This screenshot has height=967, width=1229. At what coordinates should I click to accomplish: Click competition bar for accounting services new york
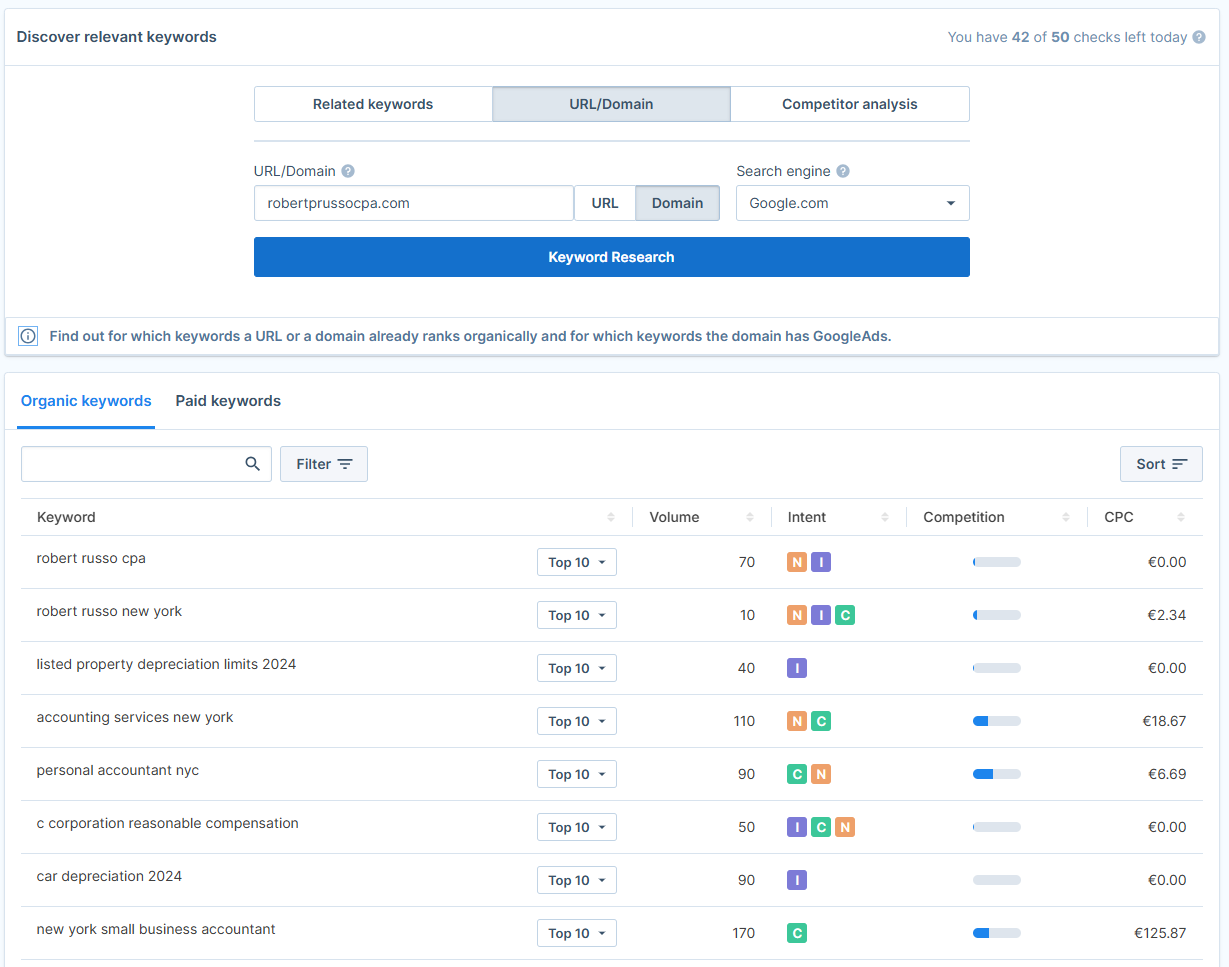[997, 721]
